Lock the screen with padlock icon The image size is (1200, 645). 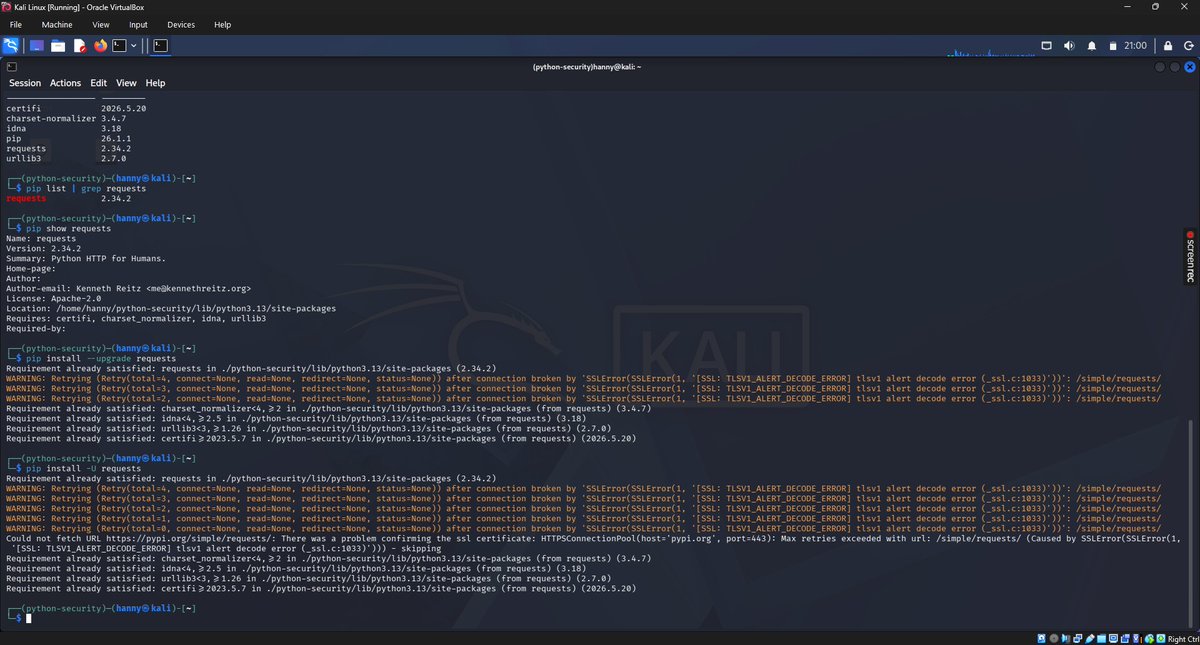pyautogui.click(x=1168, y=46)
